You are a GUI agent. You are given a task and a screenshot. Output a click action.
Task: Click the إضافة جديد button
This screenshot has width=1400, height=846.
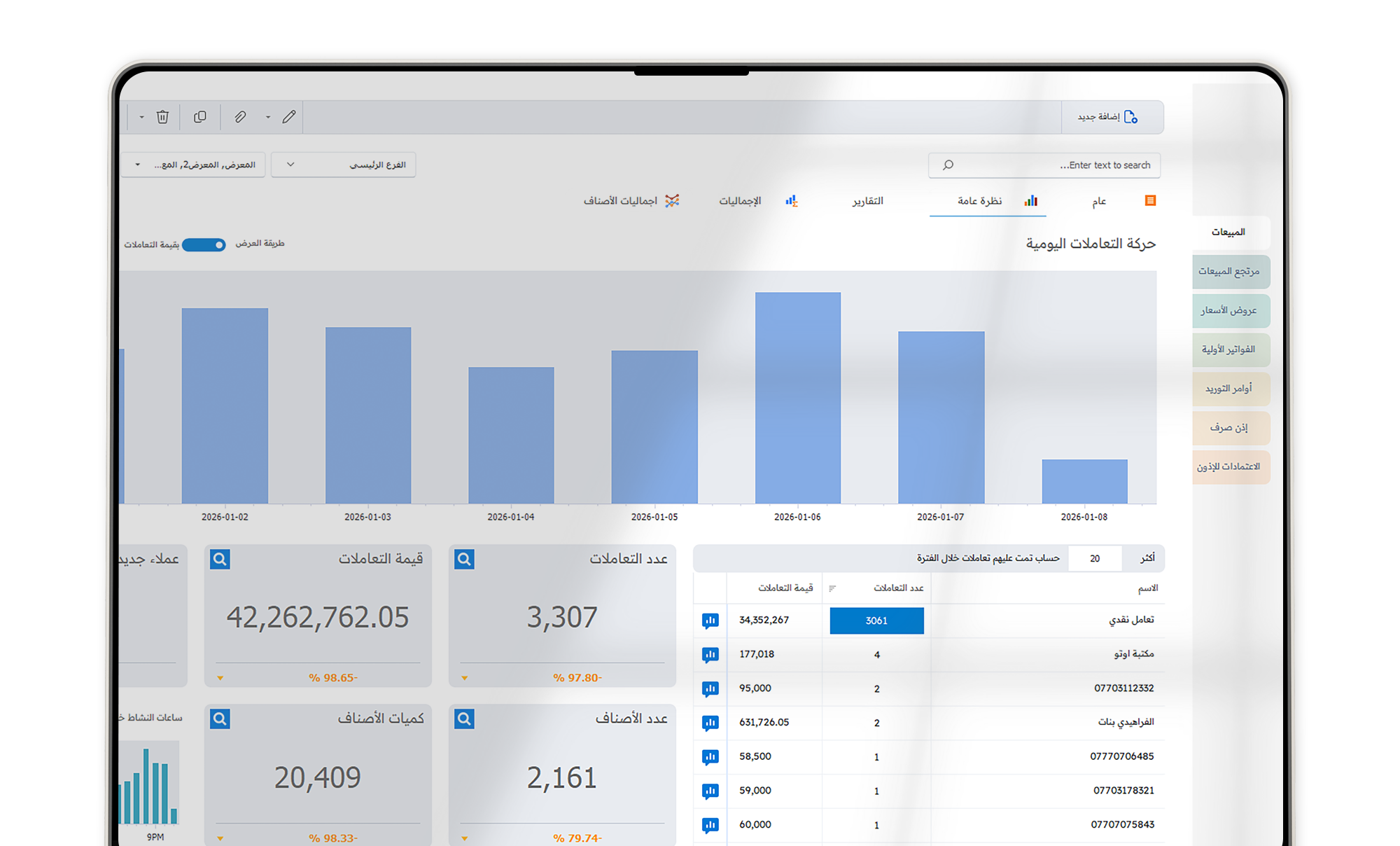click(1108, 117)
